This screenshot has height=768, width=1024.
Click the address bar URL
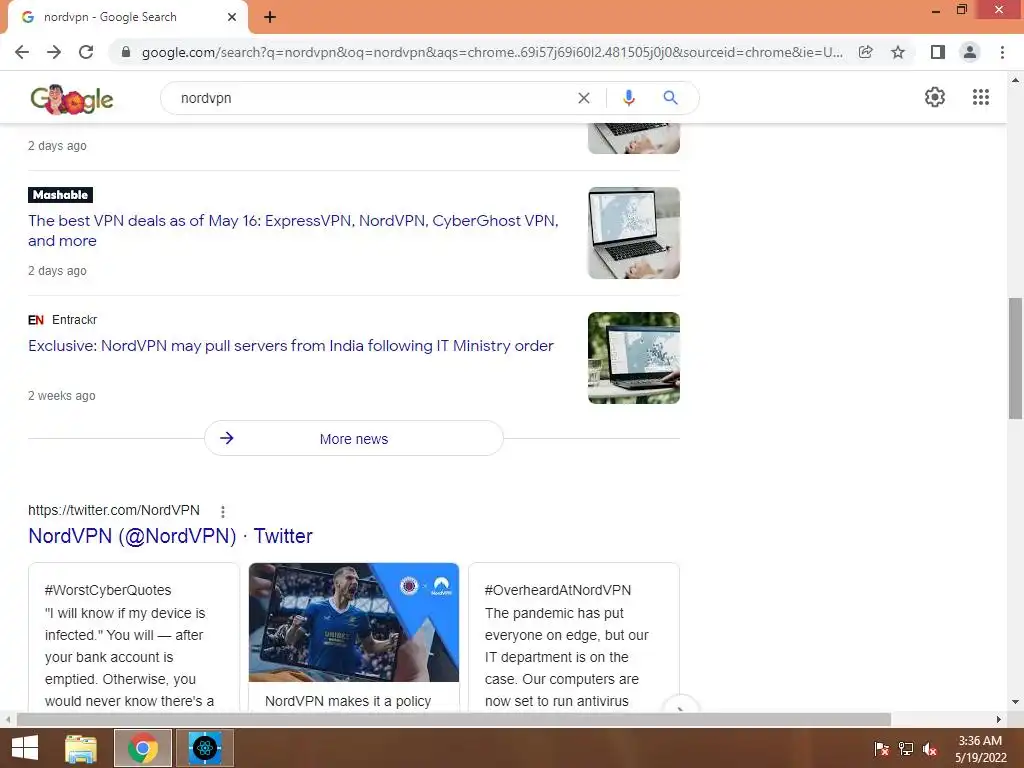coord(492,52)
